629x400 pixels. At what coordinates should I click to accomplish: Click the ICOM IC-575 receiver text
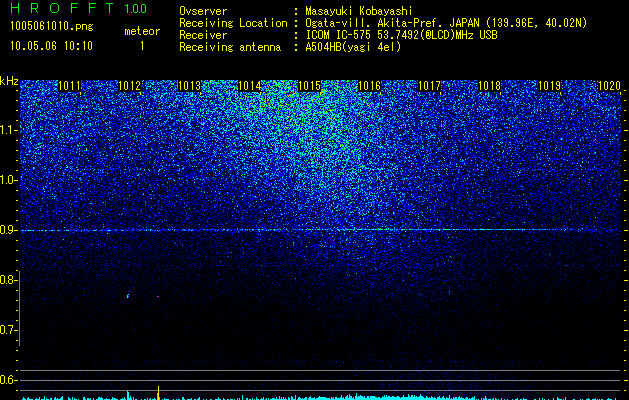(402, 35)
